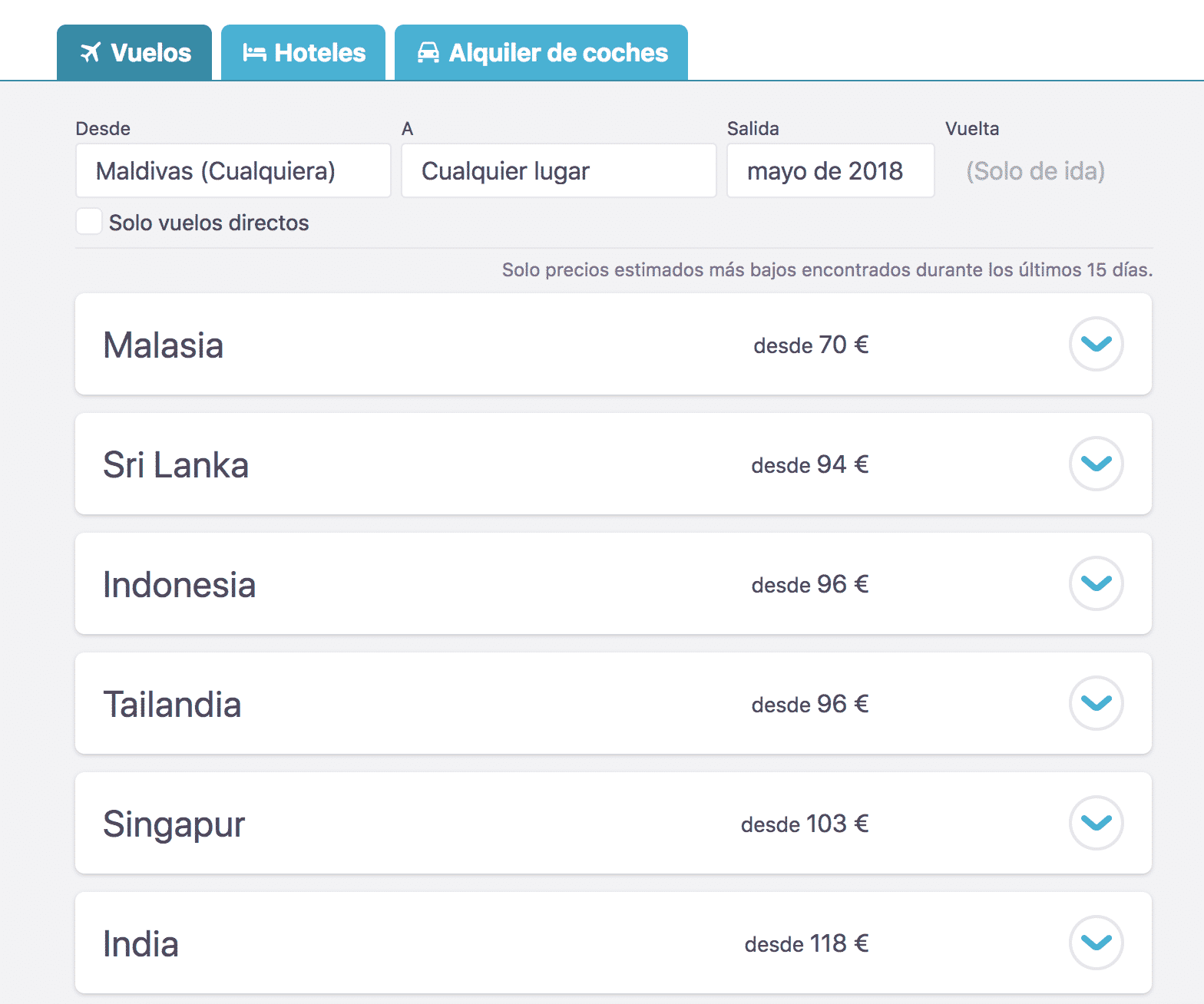Click the Tailandia destination title
The height and width of the screenshot is (1004, 1204).
coord(172,704)
